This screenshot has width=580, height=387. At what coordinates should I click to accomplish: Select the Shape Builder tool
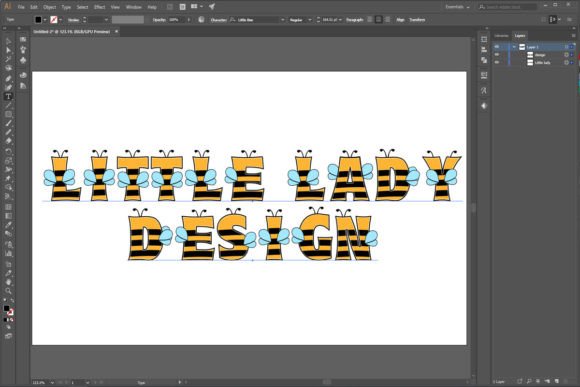pyautogui.click(x=8, y=187)
